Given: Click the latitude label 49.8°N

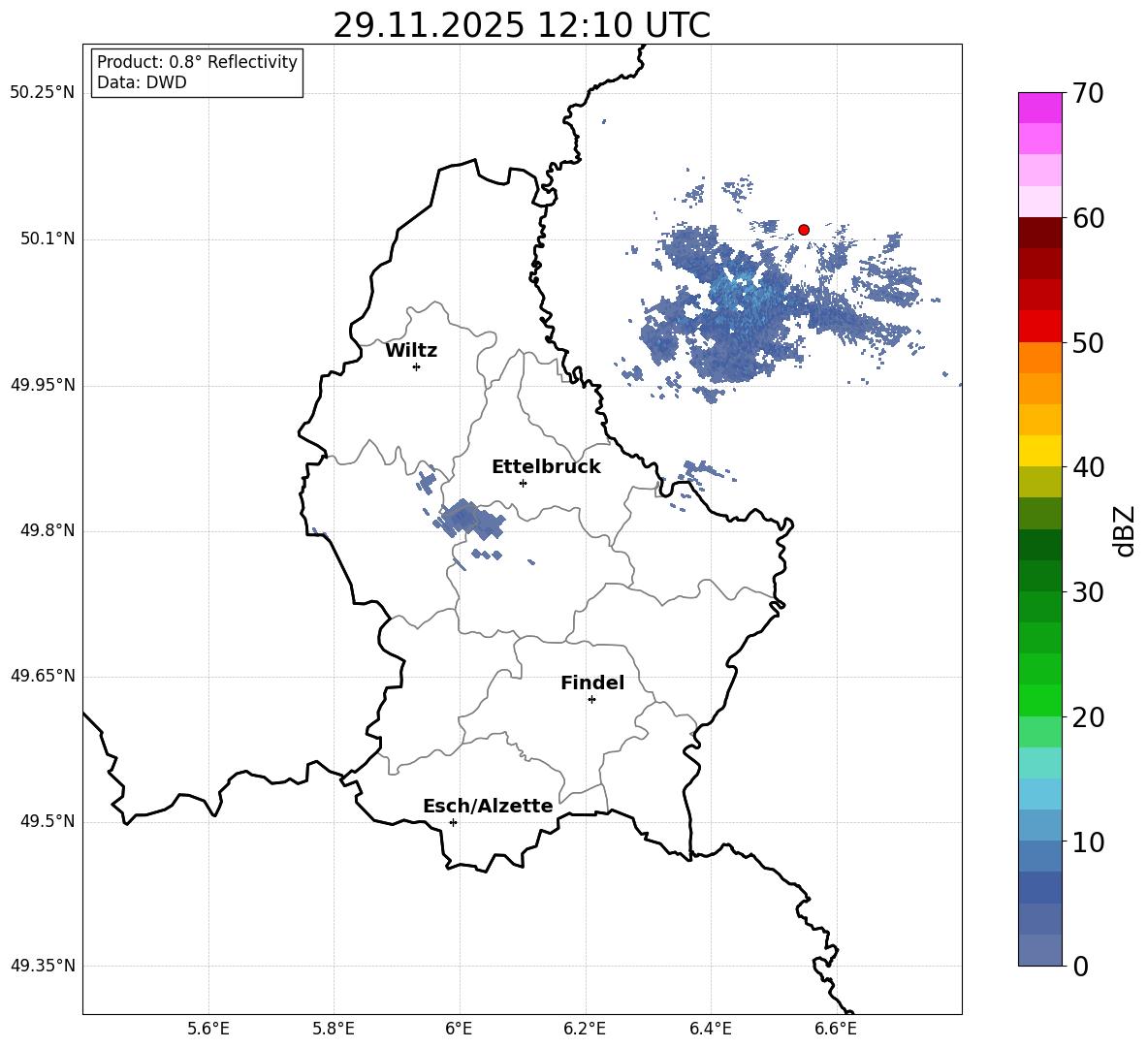Looking at the screenshot, I should click(48, 530).
